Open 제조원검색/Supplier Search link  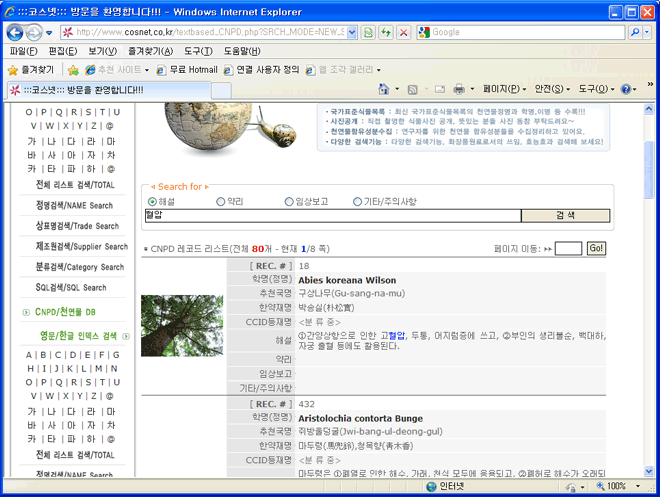pos(82,246)
